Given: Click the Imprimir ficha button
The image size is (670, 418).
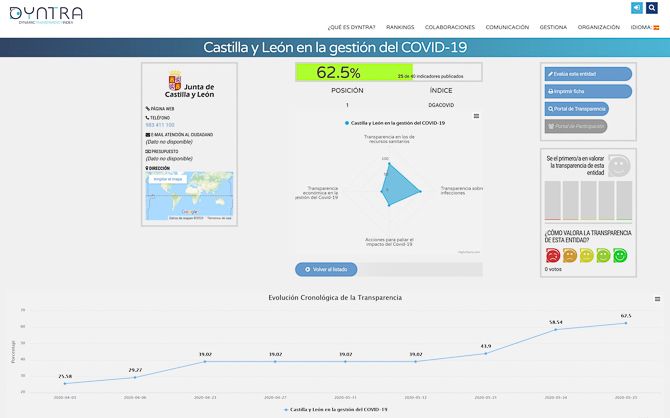Looking at the screenshot, I should click(x=588, y=91).
